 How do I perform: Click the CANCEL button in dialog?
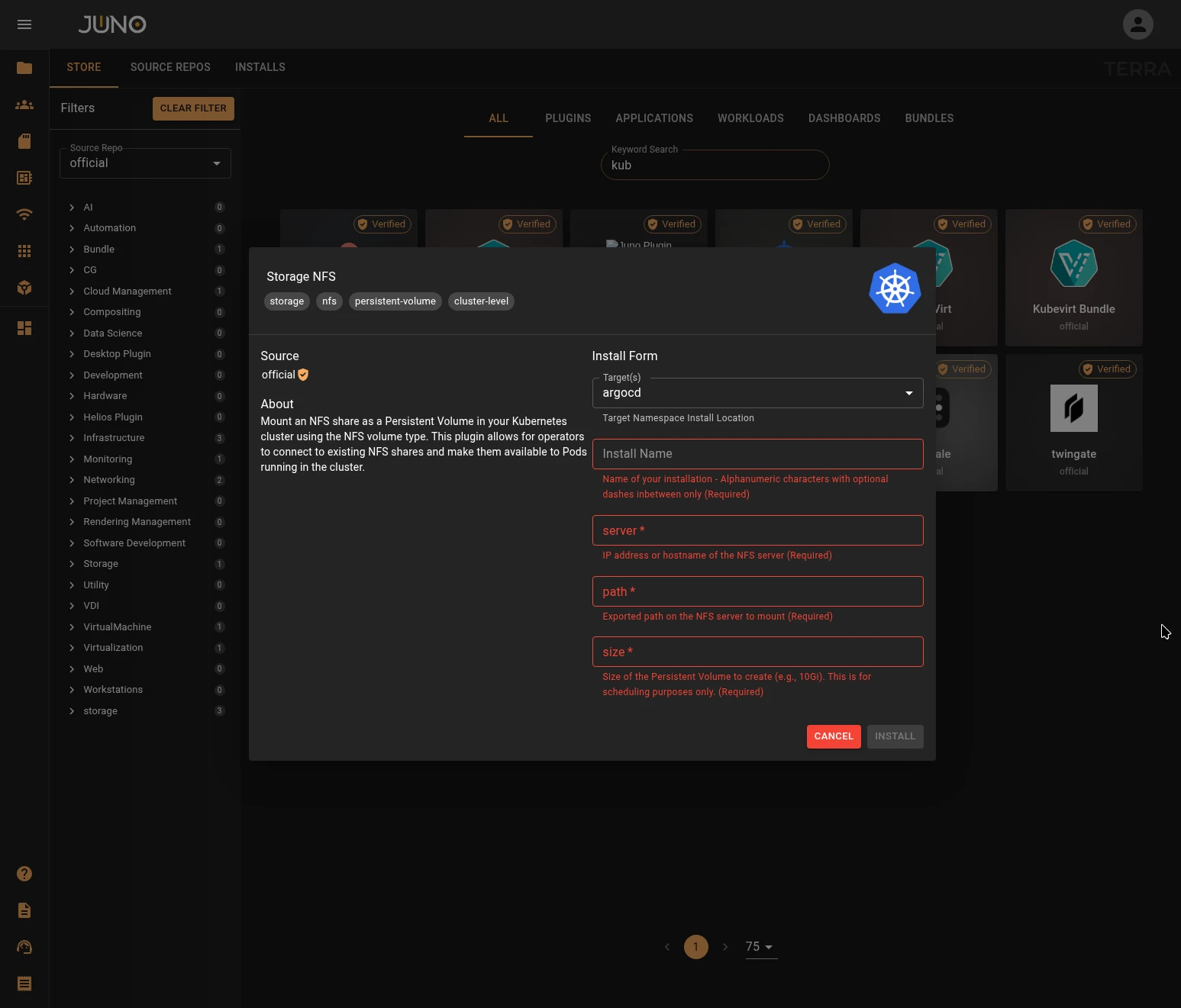pos(834,736)
